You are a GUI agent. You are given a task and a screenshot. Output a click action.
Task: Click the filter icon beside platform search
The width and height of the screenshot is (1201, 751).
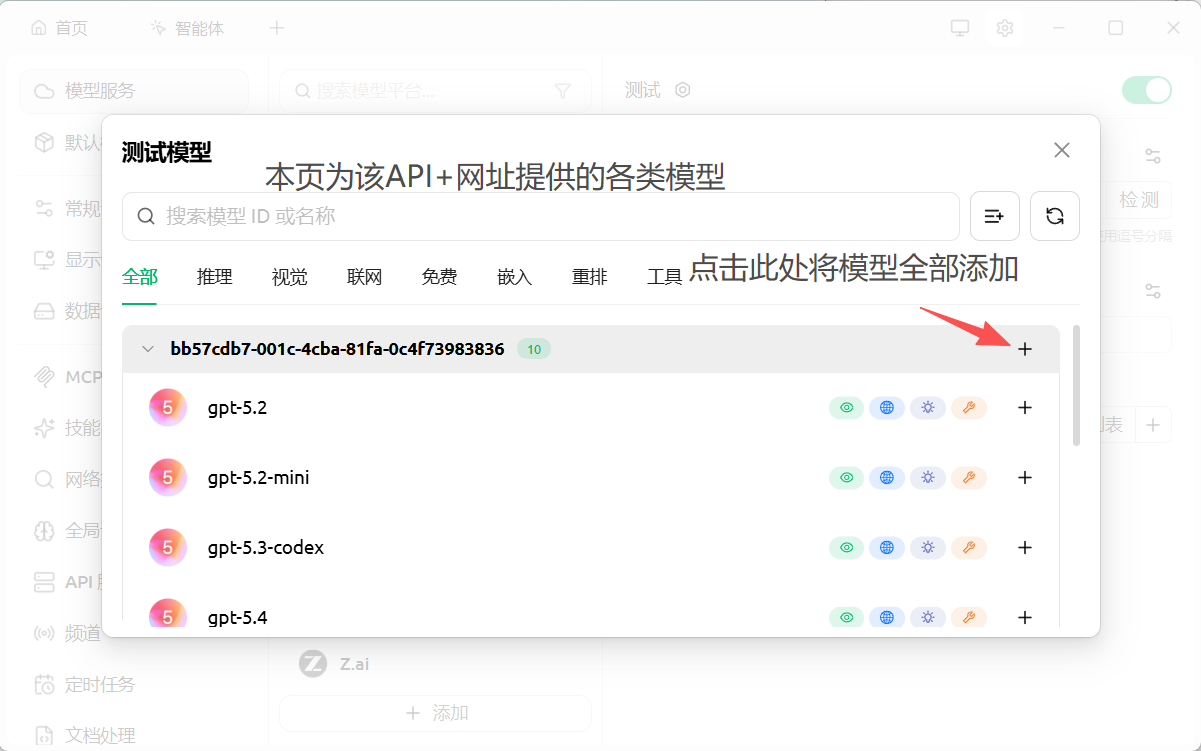562,91
